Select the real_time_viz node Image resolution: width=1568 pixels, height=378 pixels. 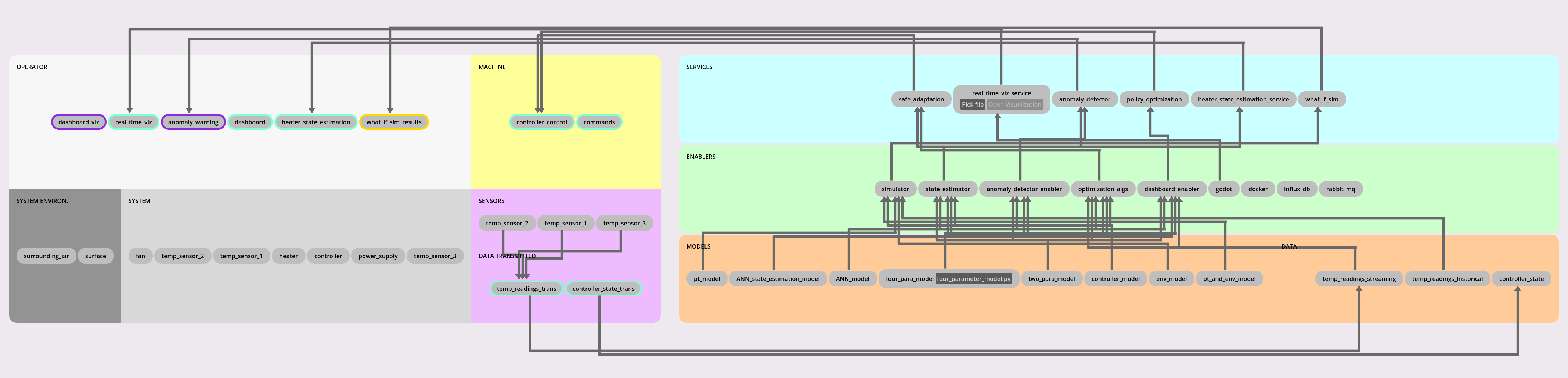[x=134, y=122]
